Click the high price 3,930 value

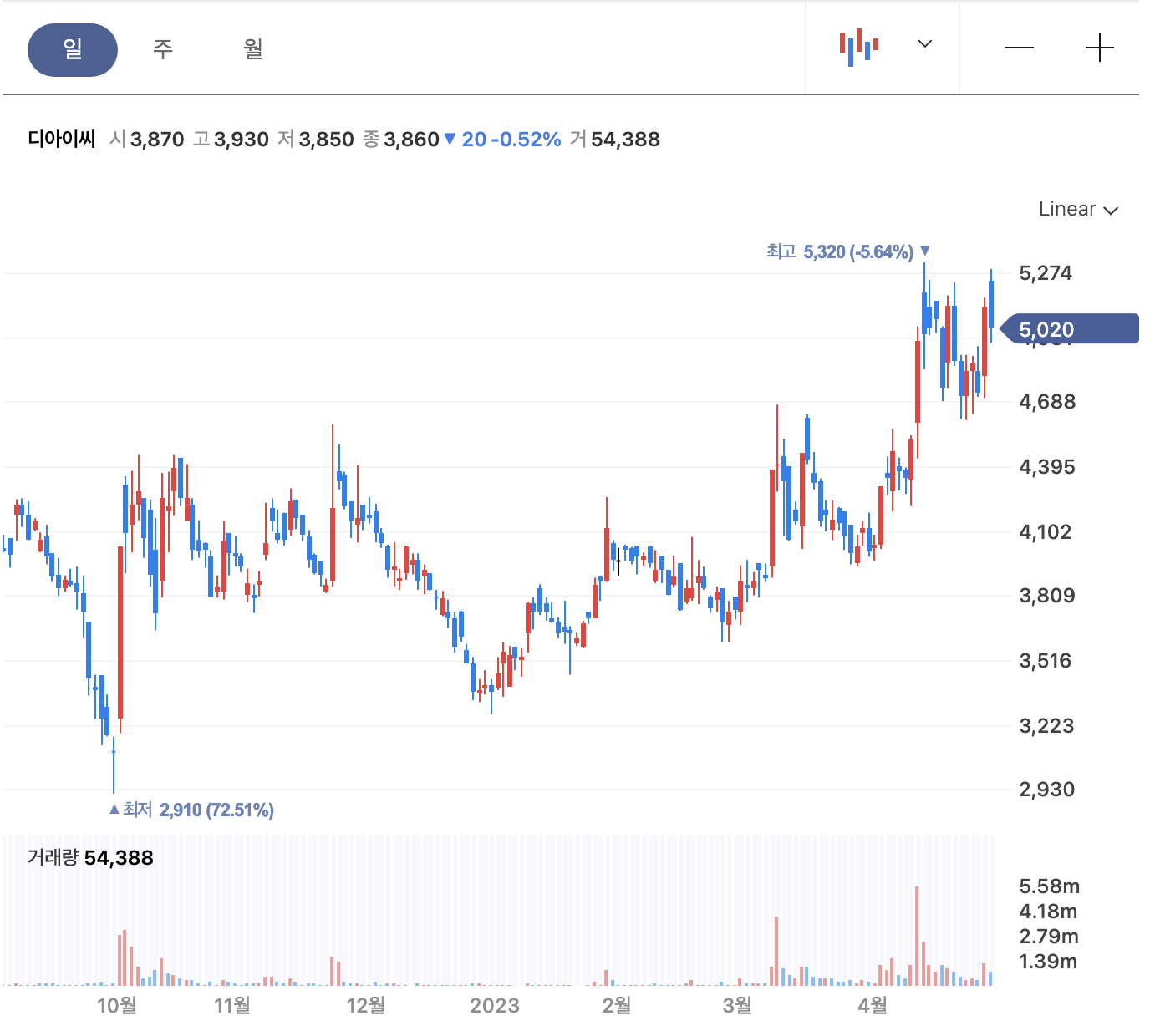coord(242,140)
